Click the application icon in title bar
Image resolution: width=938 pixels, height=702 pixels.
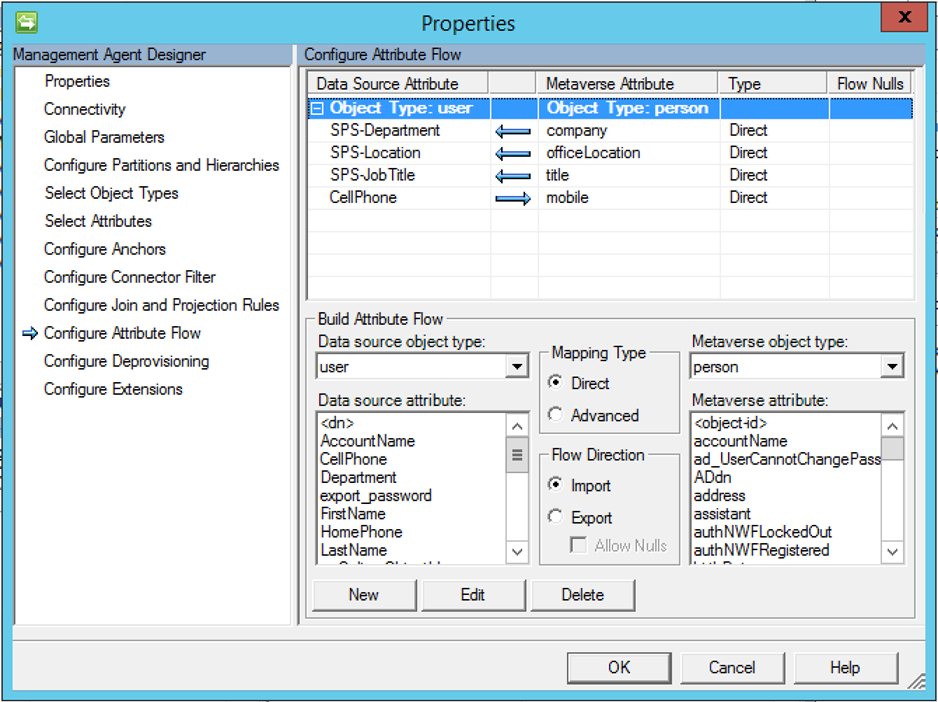click(x=25, y=21)
